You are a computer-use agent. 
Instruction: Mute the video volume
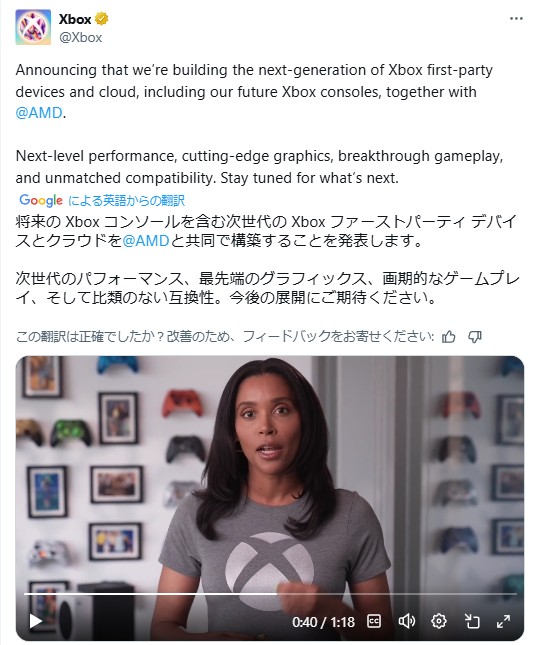pyautogui.click(x=407, y=621)
